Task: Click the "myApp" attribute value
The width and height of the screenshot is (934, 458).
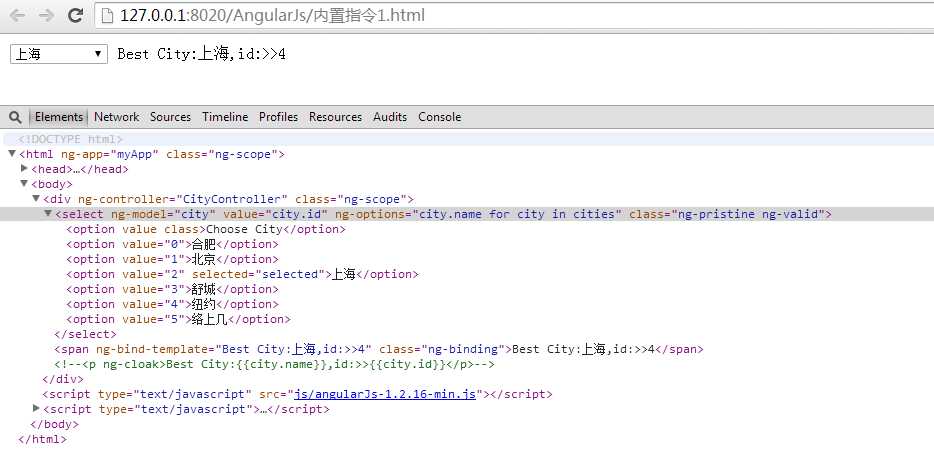Action: pyautogui.click(x=135, y=154)
